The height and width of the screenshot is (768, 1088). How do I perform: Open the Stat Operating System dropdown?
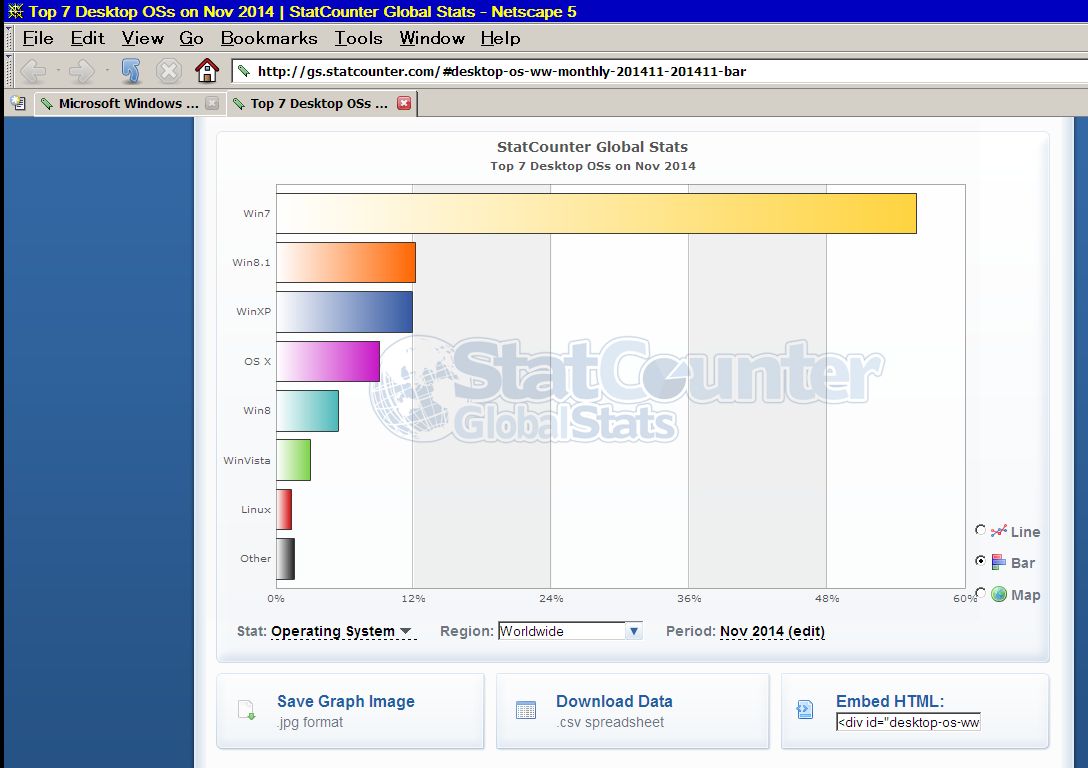pos(342,631)
